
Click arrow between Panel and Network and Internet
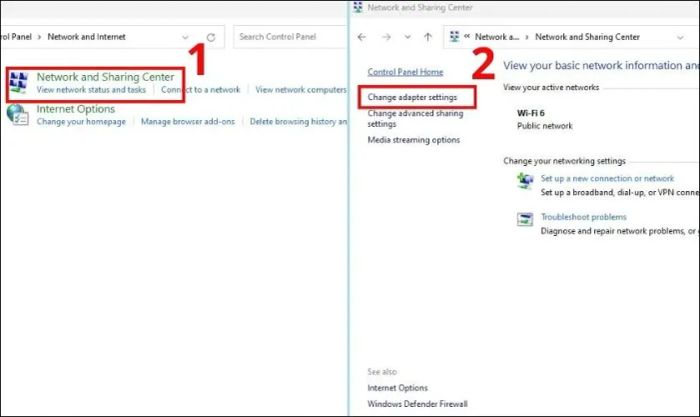(39, 37)
